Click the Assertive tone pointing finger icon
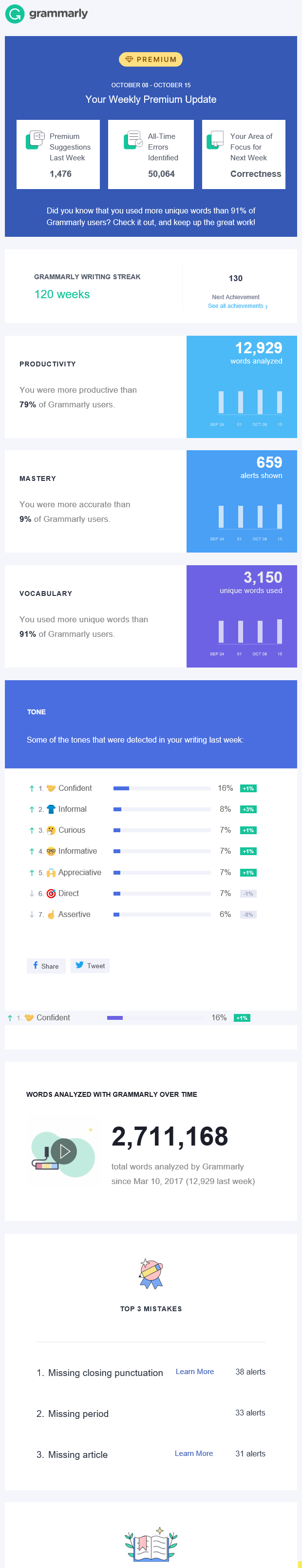Viewport: 302px width, 1568px height. tap(51, 914)
